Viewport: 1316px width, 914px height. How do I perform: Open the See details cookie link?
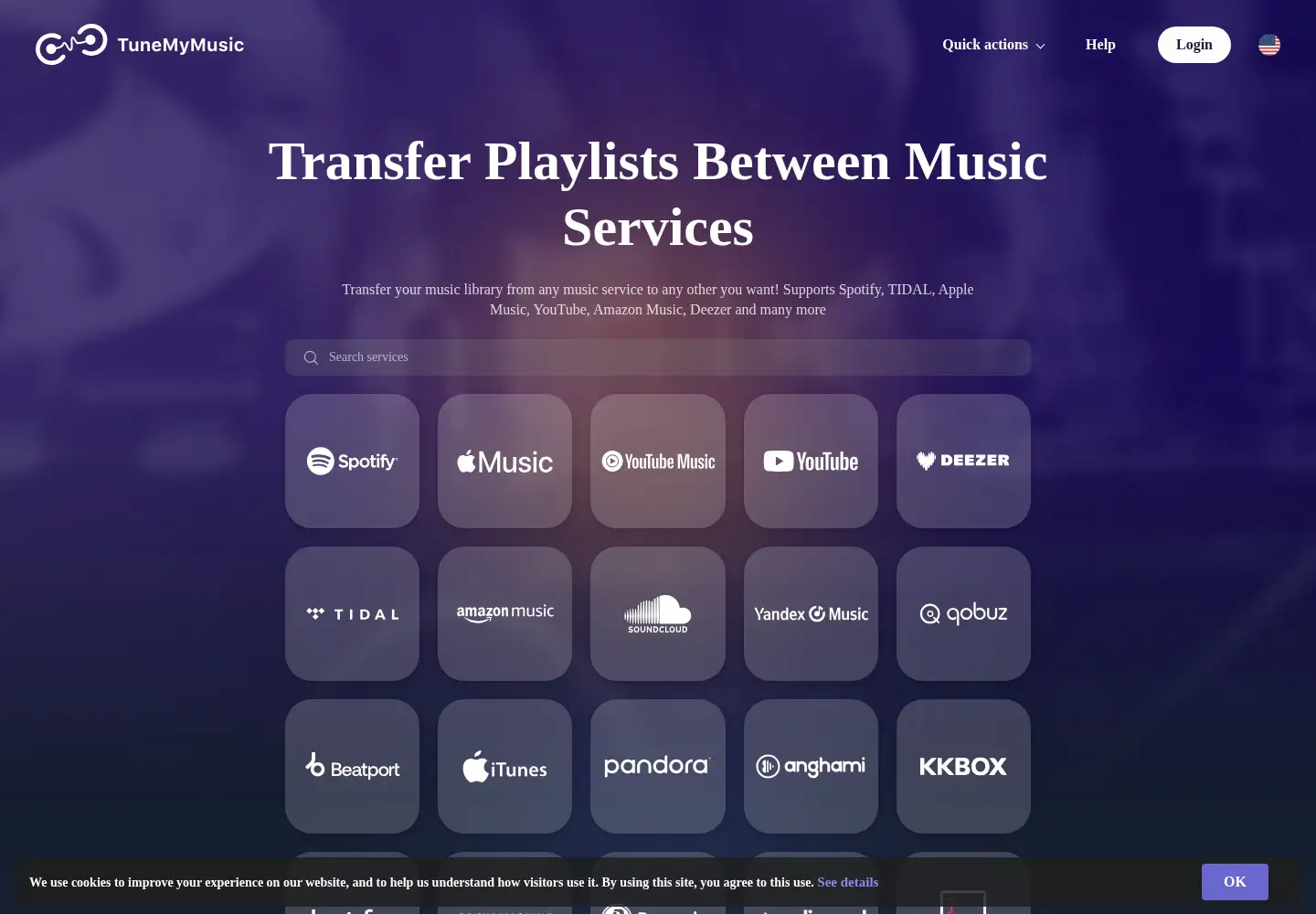[847, 882]
